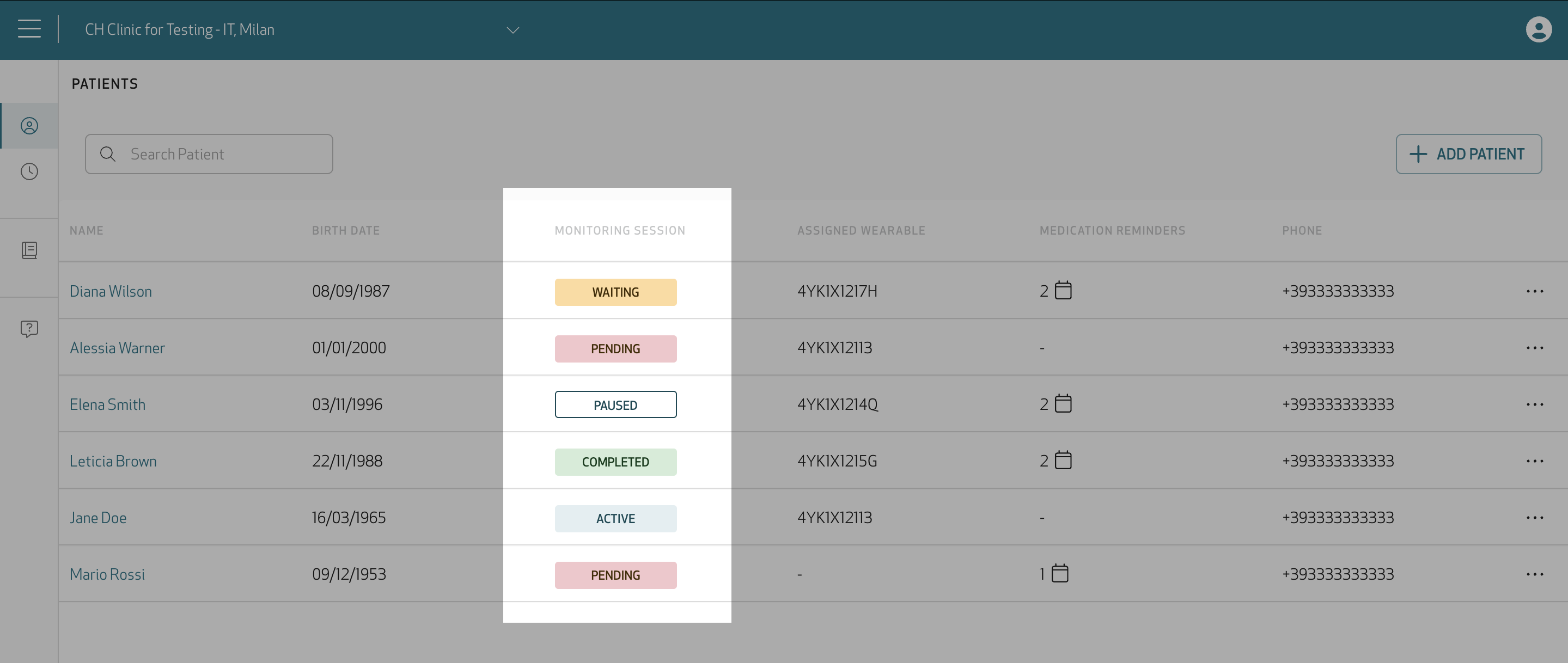
Task: Select birth date 22/11/1988
Action: coord(347,461)
